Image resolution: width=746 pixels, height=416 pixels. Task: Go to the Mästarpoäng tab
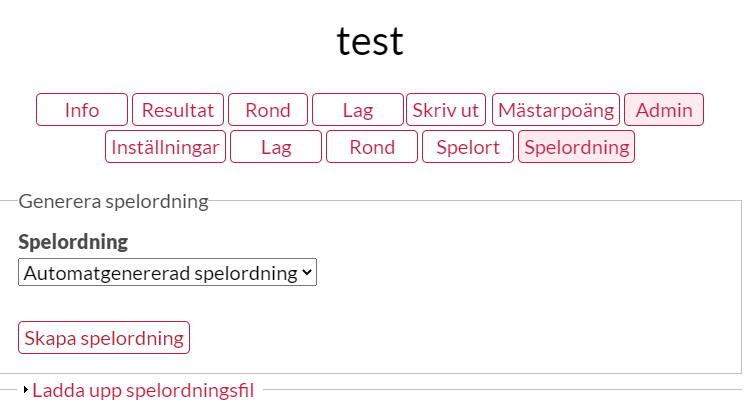pyautogui.click(x=556, y=110)
